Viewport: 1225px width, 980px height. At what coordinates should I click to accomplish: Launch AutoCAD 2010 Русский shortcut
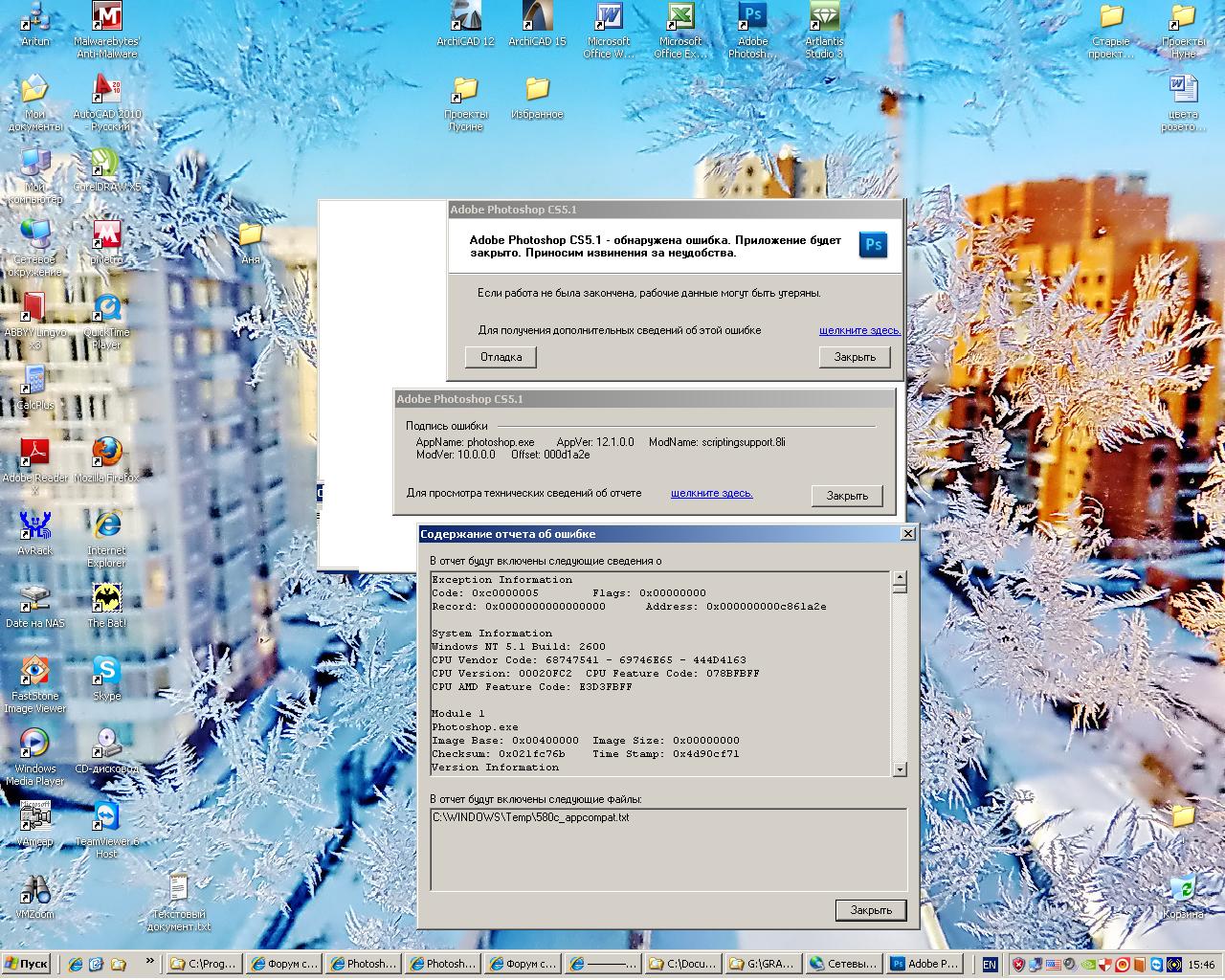pyautogui.click(x=106, y=102)
